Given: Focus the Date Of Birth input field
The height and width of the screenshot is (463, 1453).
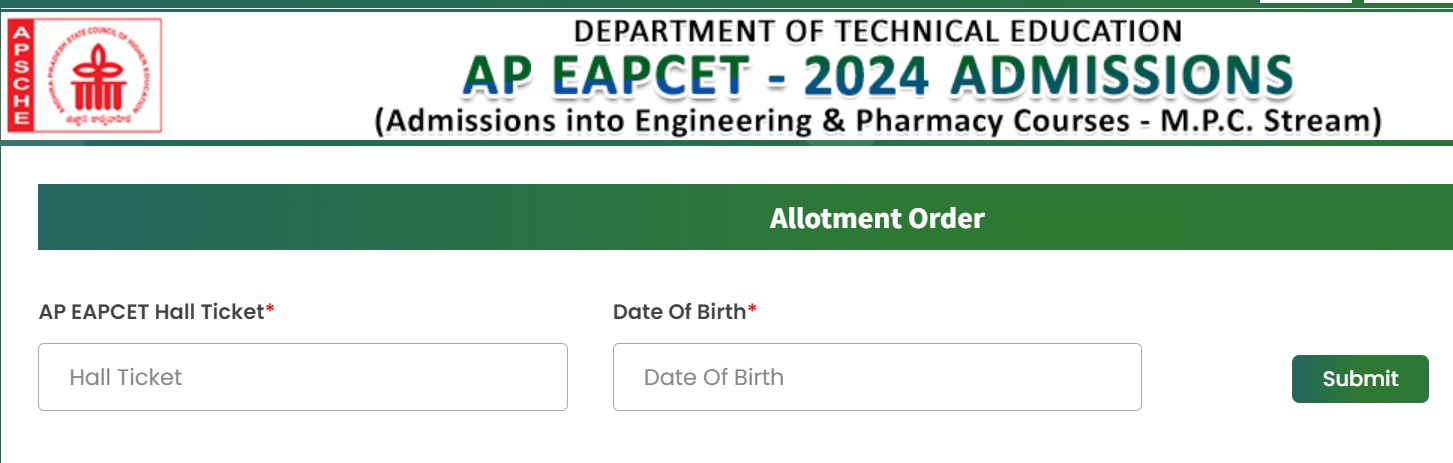Looking at the screenshot, I should click(x=877, y=377).
